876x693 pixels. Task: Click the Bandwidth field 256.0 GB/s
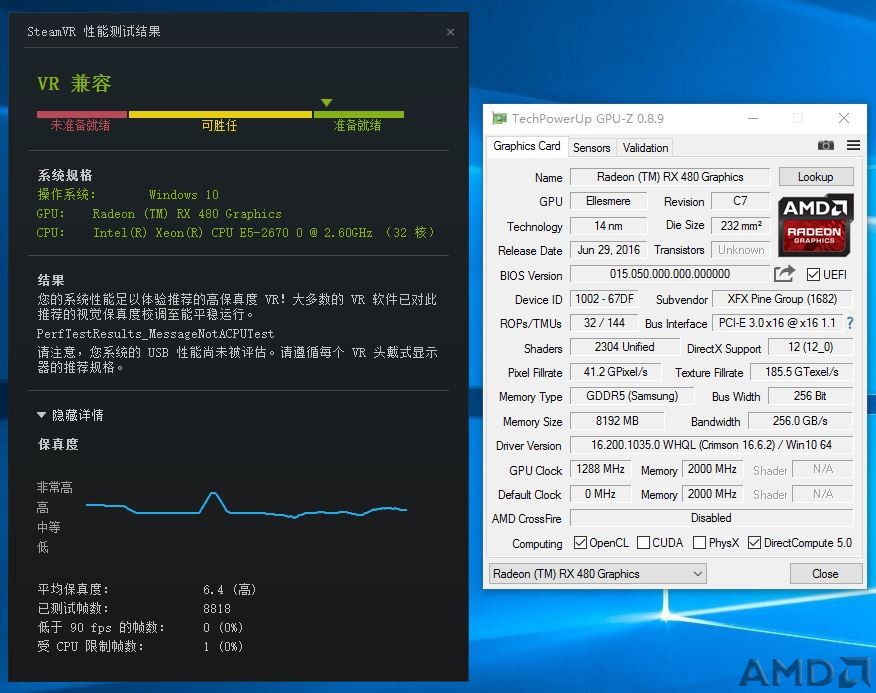tap(800, 421)
